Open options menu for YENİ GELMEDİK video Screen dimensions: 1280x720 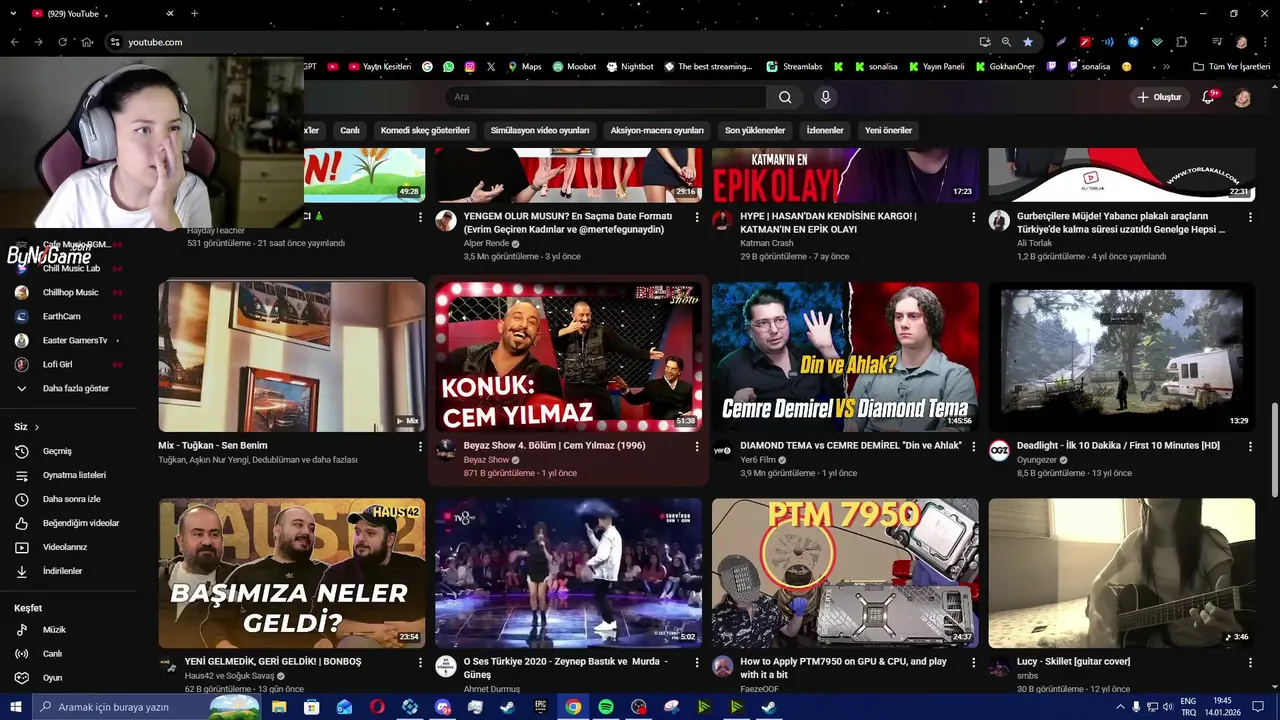(x=420, y=662)
